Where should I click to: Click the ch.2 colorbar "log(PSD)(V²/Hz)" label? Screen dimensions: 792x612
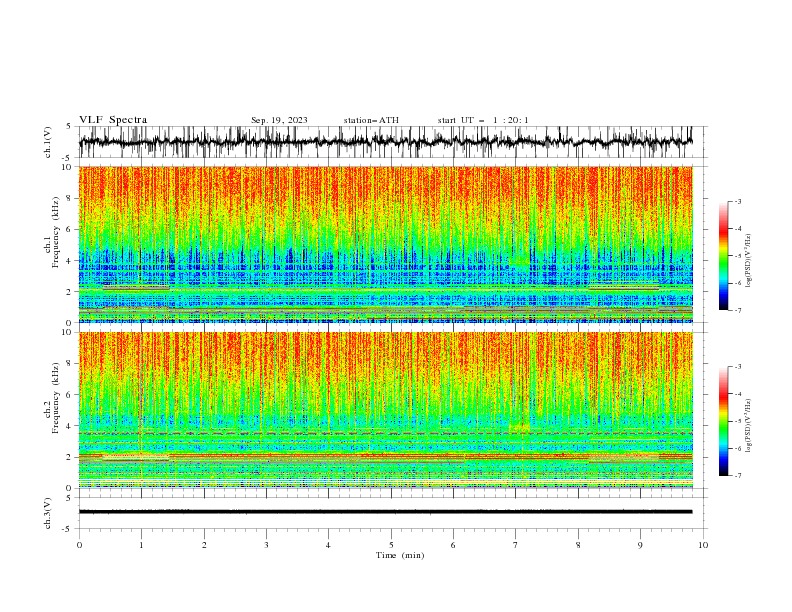coord(749,425)
